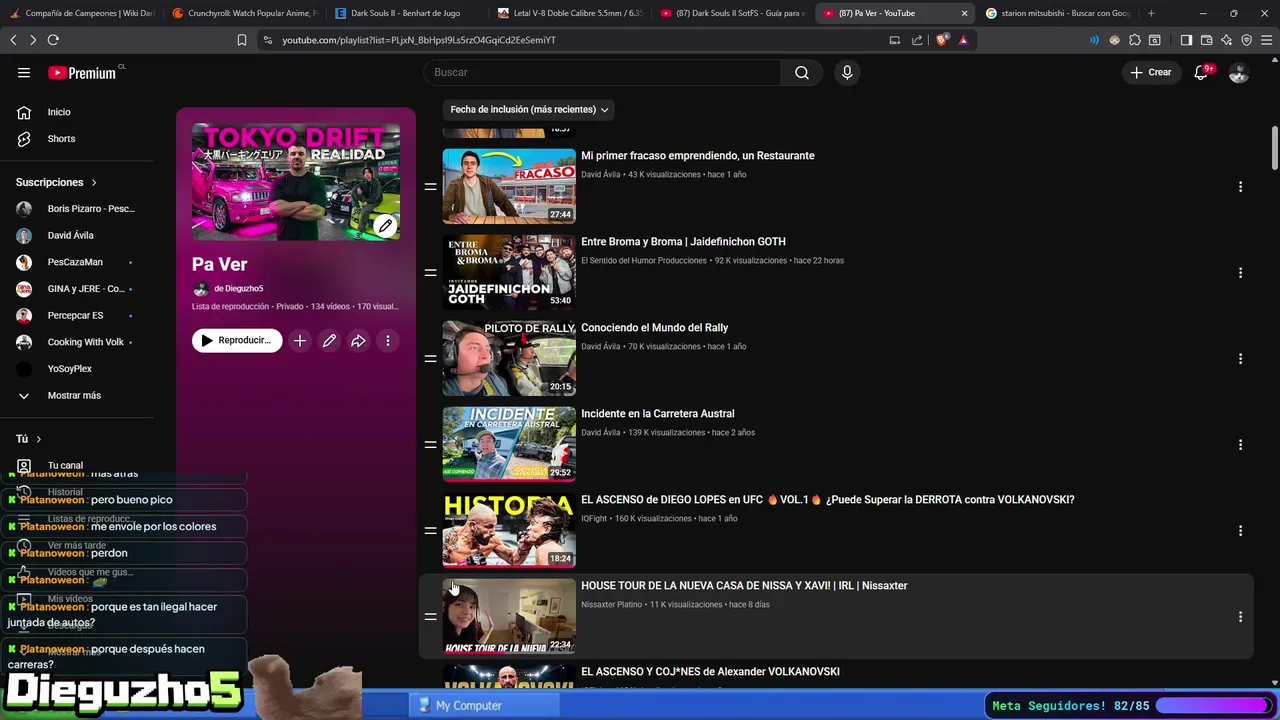Image resolution: width=1280 pixels, height=720 pixels.
Task: Open playlist more options three dots
Action: [x=388, y=341]
